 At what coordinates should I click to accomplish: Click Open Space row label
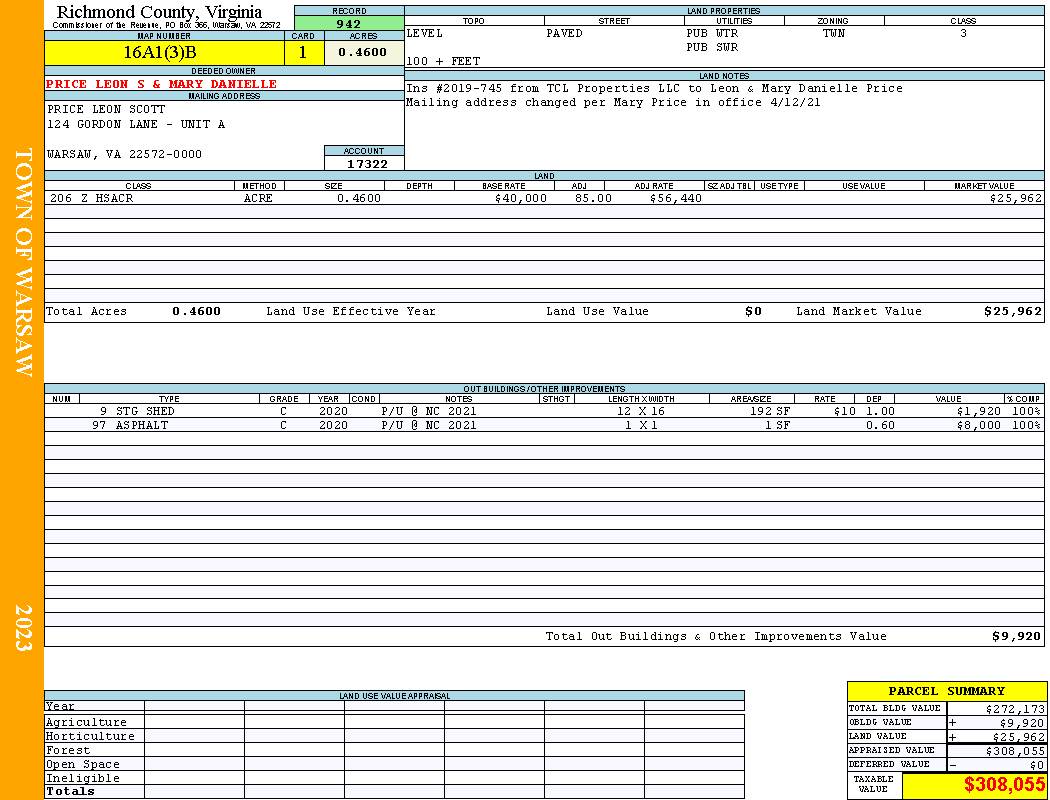coord(82,765)
